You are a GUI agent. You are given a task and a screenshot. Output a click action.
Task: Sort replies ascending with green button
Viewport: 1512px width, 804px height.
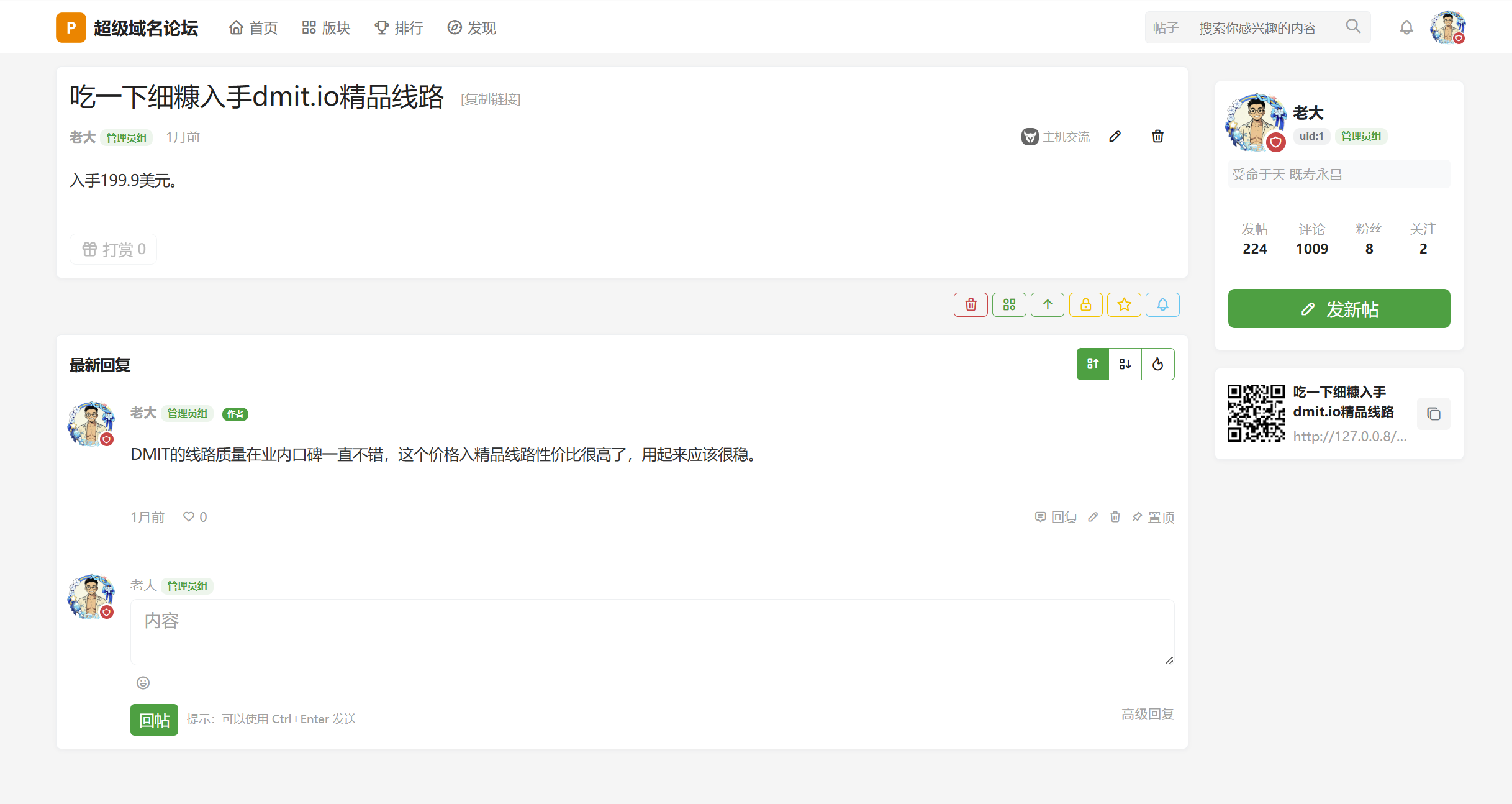pyautogui.click(x=1093, y=364)
